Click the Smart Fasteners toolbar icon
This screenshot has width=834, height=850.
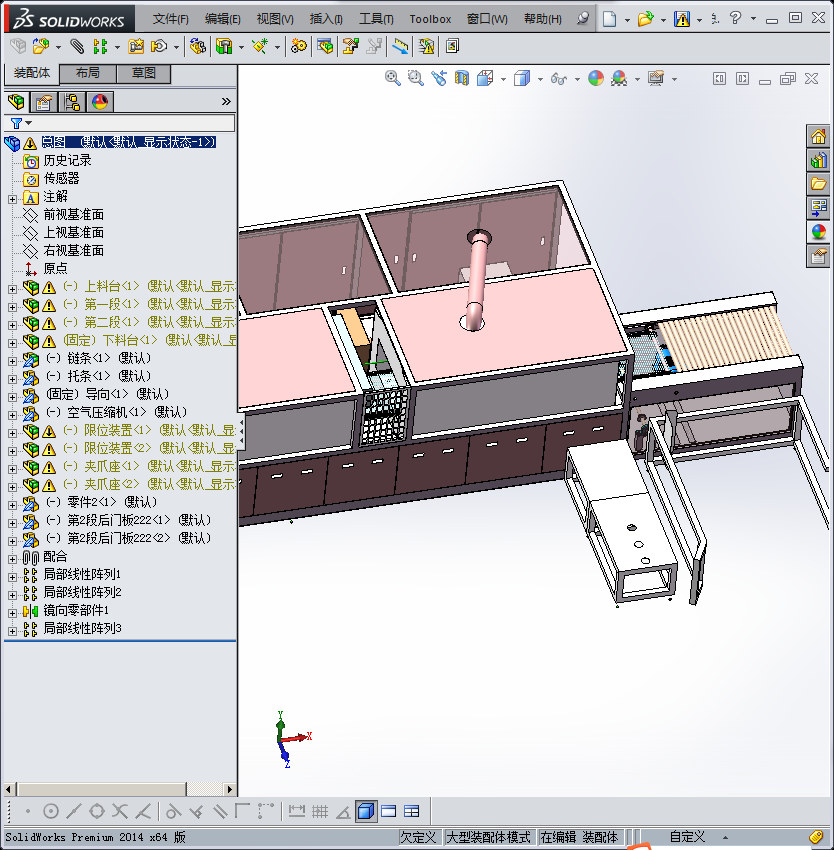pyautogui.click(x=135, y=47)
